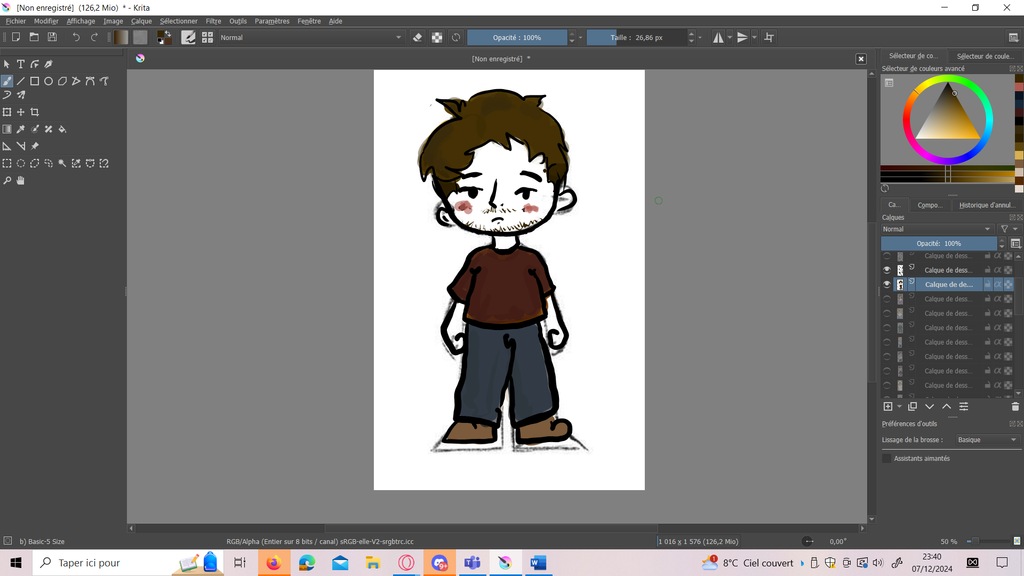Hide the highlighted selected layer's eye
Screen dimensions: 1024x576
point(887,285)
